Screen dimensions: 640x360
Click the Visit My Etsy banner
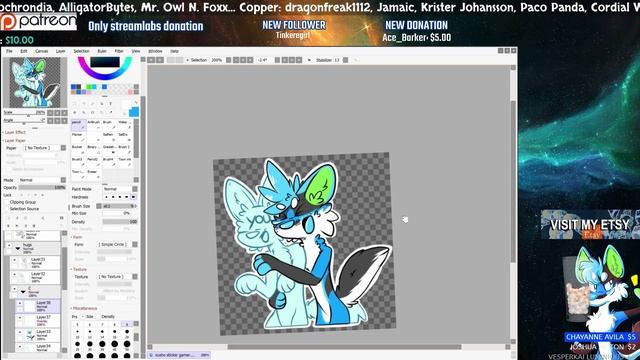click(x=590, y=224)
